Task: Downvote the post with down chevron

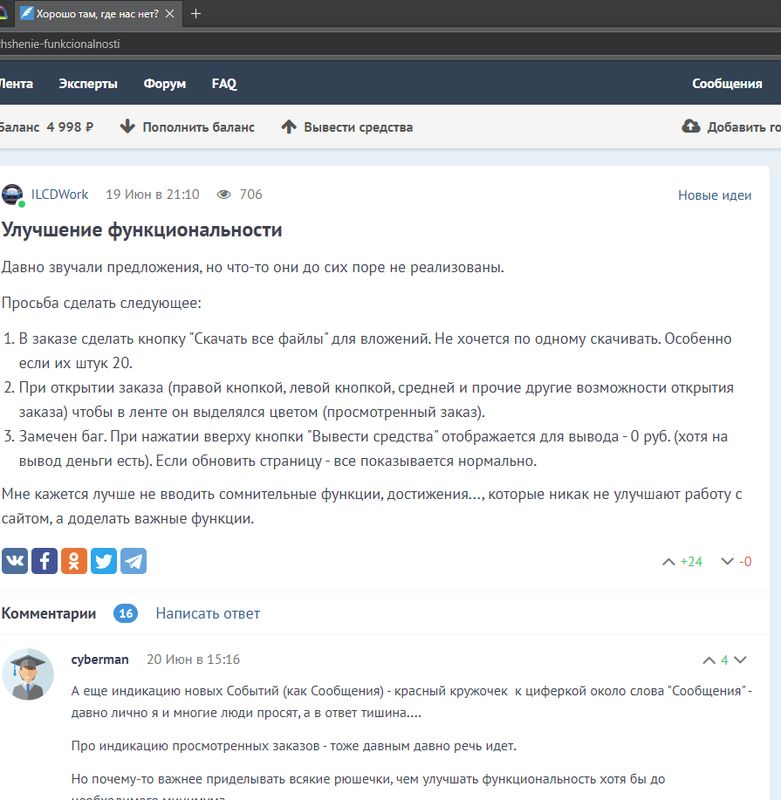Action: [x=727, y=562]
